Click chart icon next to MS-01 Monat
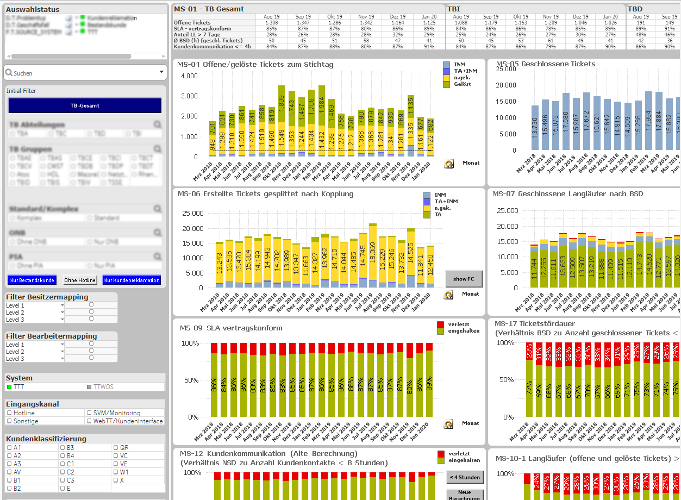This screenshot has height=500, width=681. (450, 161)
